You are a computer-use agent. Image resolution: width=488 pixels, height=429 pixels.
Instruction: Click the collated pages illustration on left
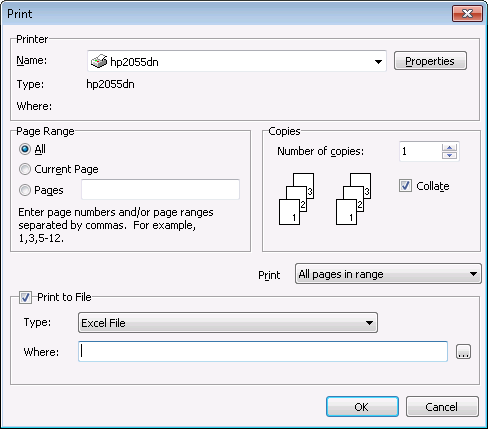point(296,199)
